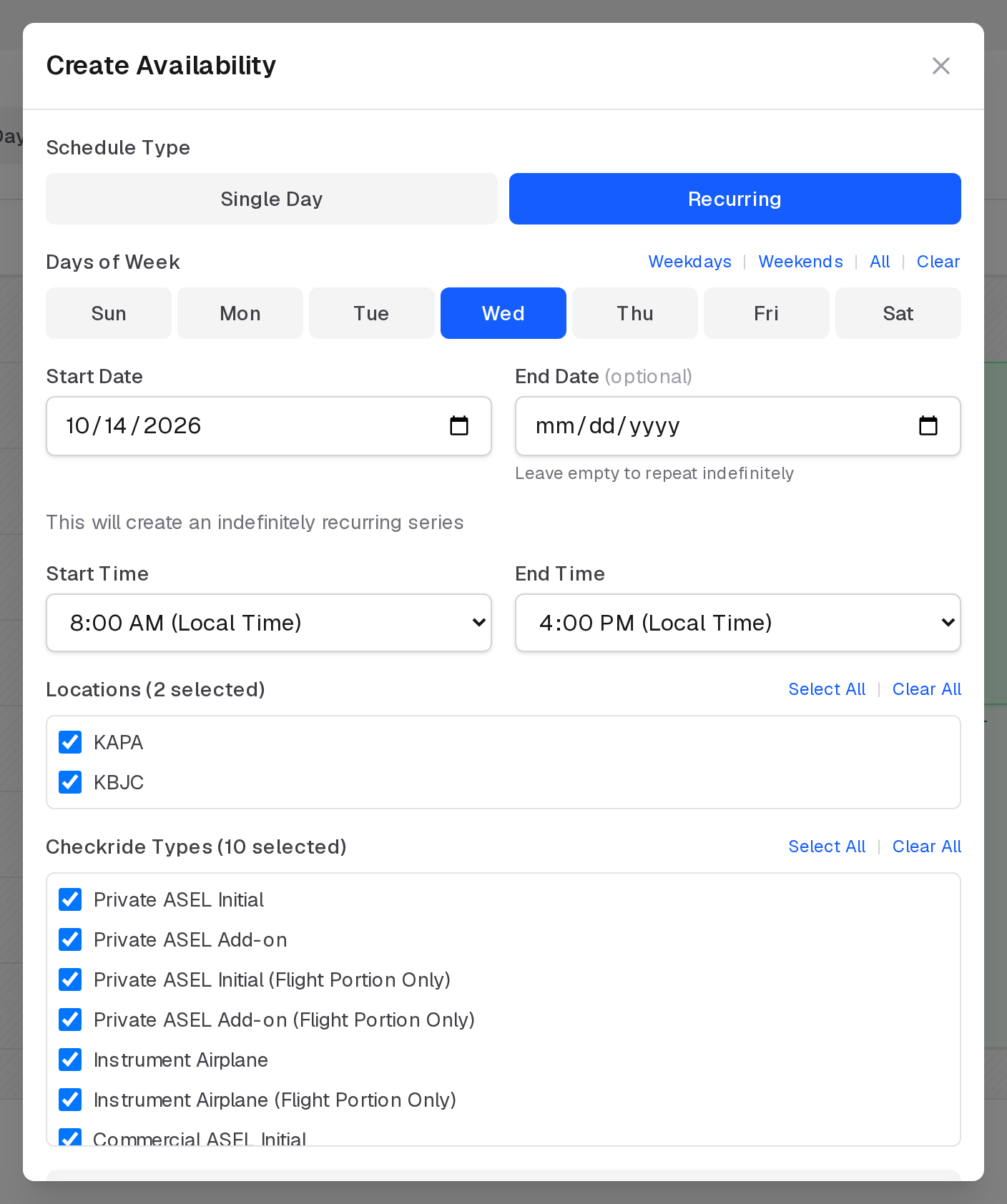Open the Start Date calendar picker icon
This screenshot has width=1007, height=1204.
[458, 426]
